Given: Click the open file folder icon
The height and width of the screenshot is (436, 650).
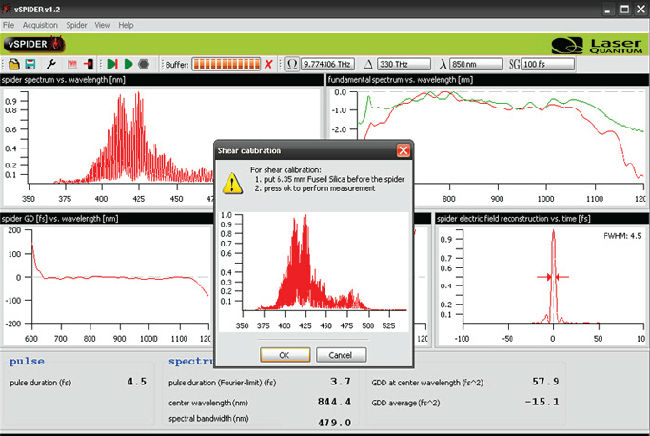Looking at the screenshot, I should coord(14,64).
